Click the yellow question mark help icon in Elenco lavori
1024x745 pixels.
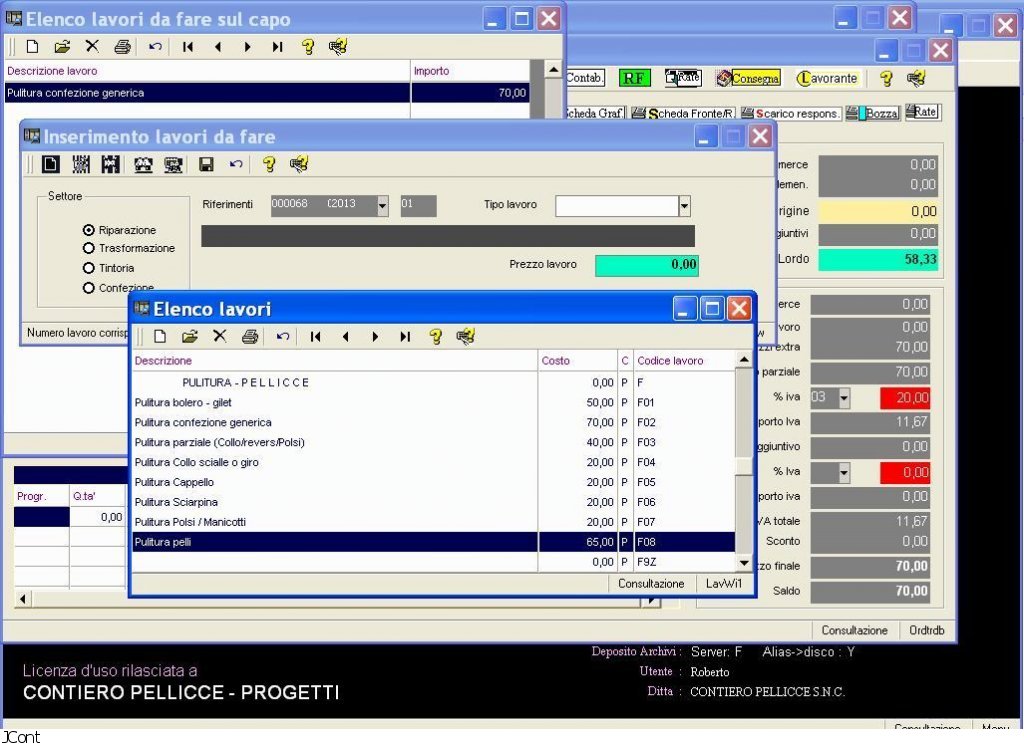435,336
